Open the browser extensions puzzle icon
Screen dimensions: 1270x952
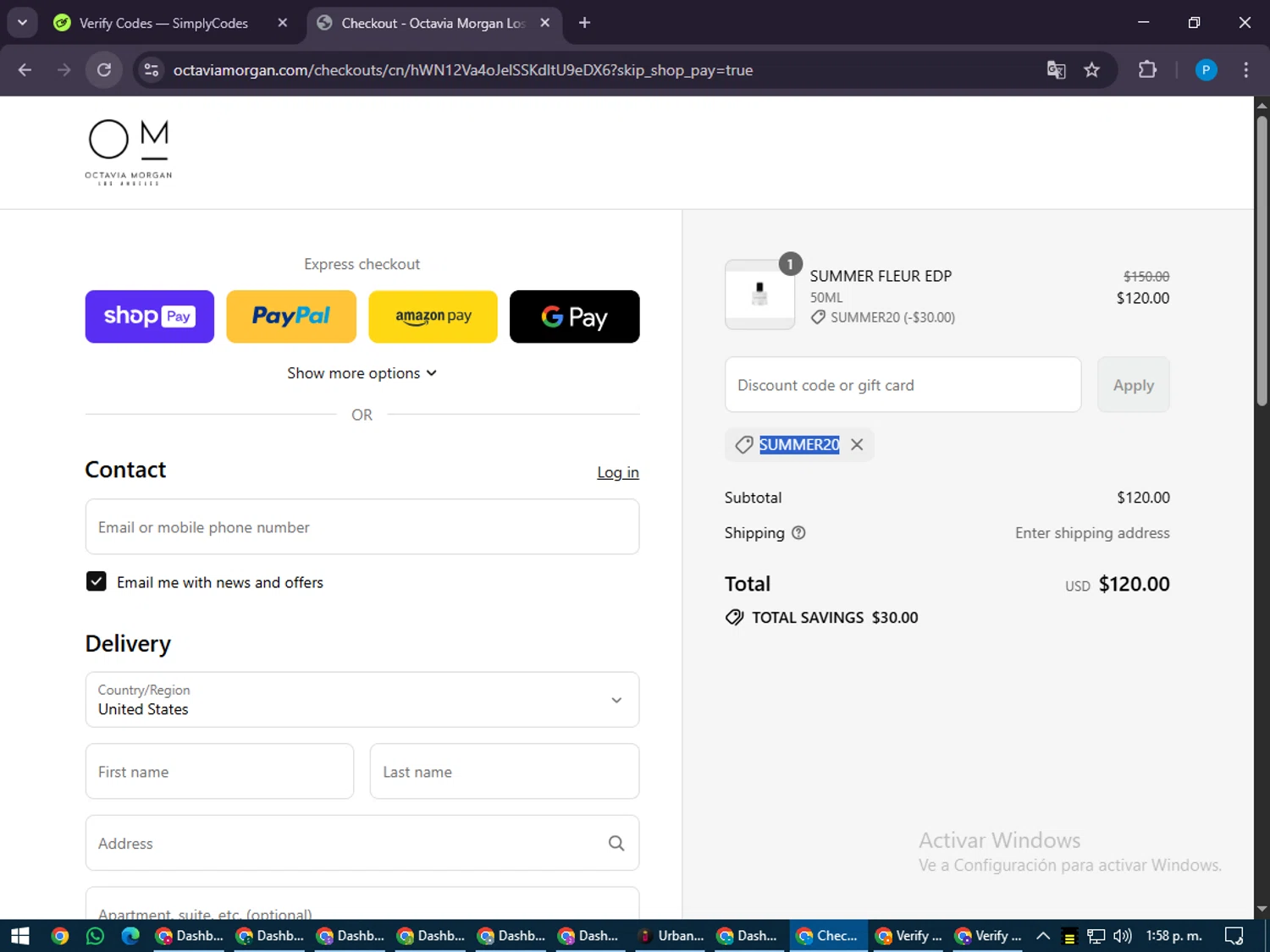click(x=1147, y=70)
